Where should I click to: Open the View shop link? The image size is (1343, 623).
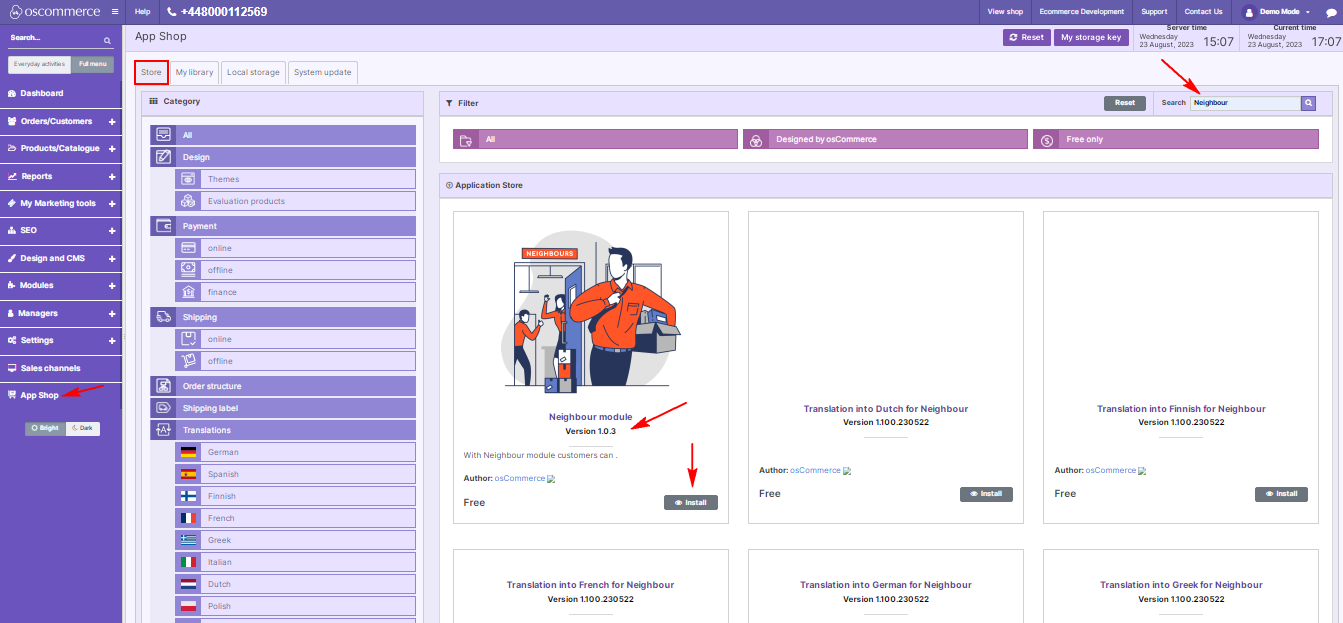tap(1005, 12)
